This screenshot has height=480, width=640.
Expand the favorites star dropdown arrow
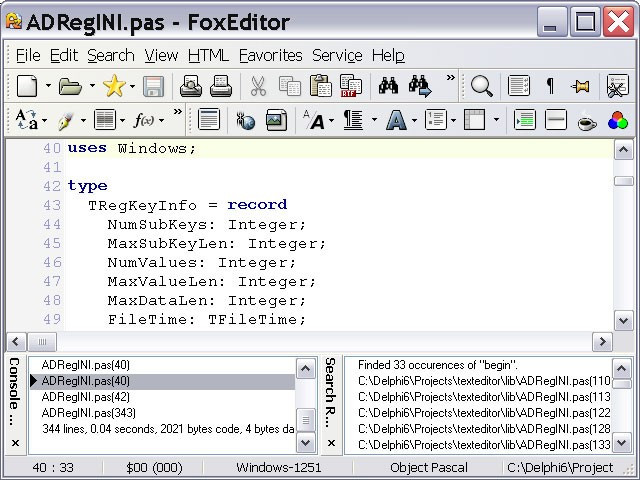132,86
